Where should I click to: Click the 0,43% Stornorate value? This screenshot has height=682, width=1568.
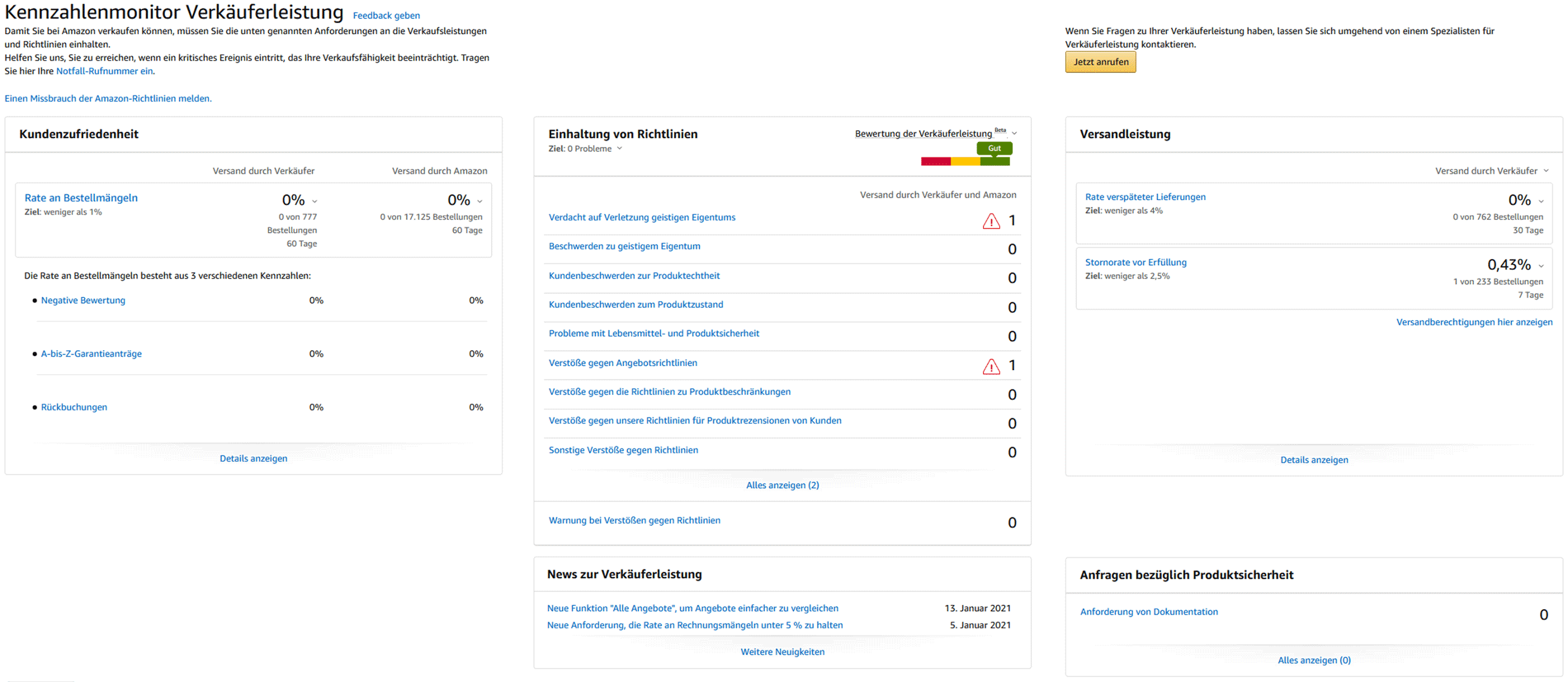[x=1509, y=265]
